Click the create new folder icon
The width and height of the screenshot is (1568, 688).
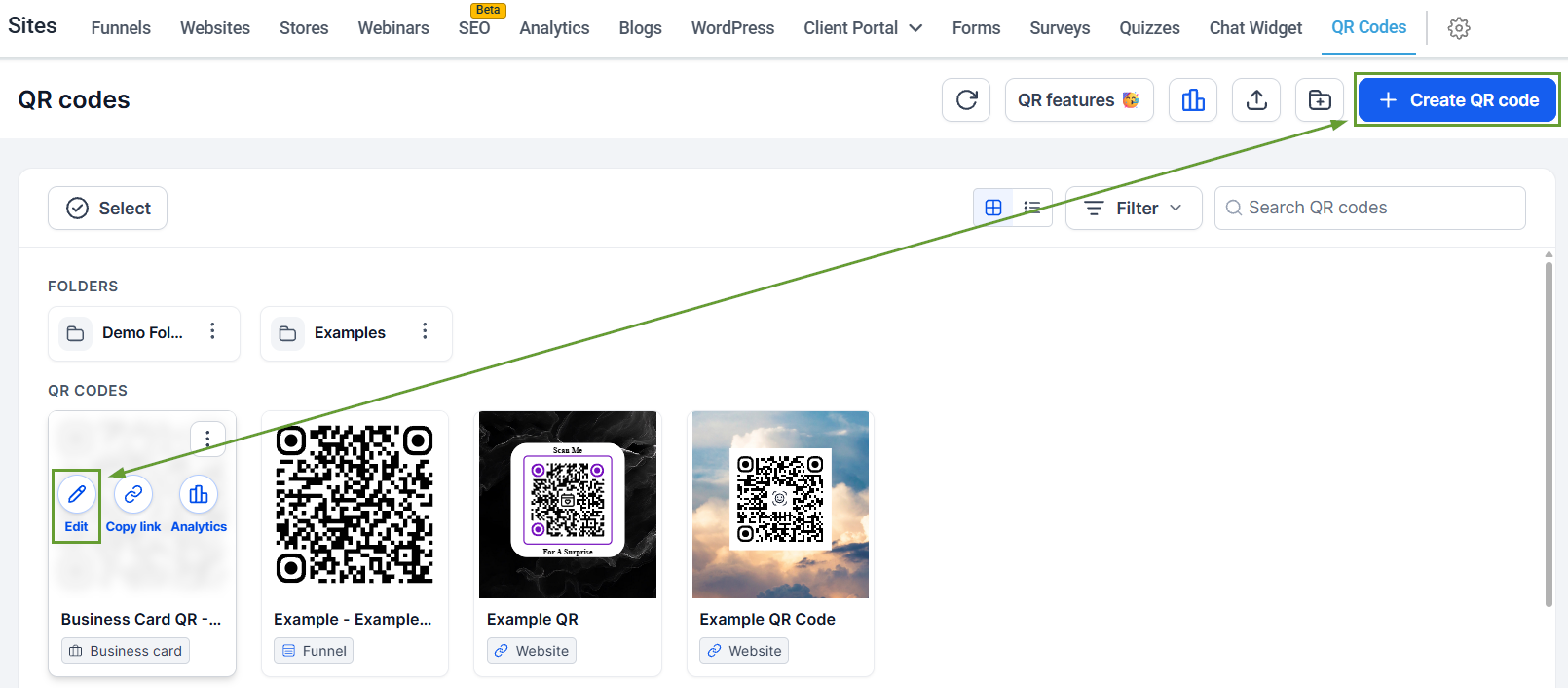pyautogui.click(x=1320, y=100)
